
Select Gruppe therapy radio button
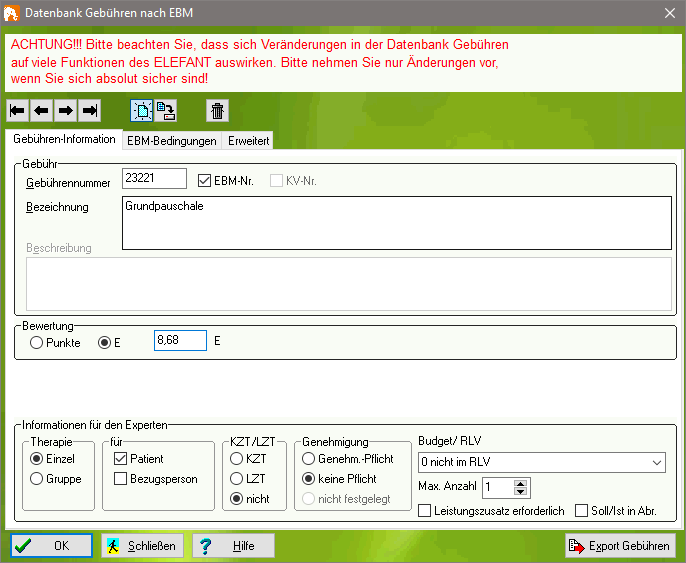(36, 479)
